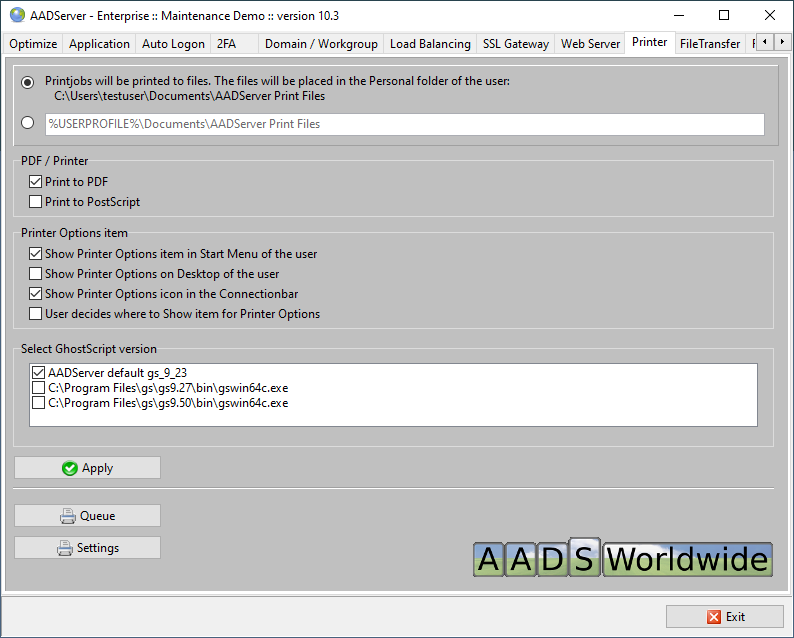Click the AADServer globe icon in title bar
This screenshot has width=794, height=638.
17,15
